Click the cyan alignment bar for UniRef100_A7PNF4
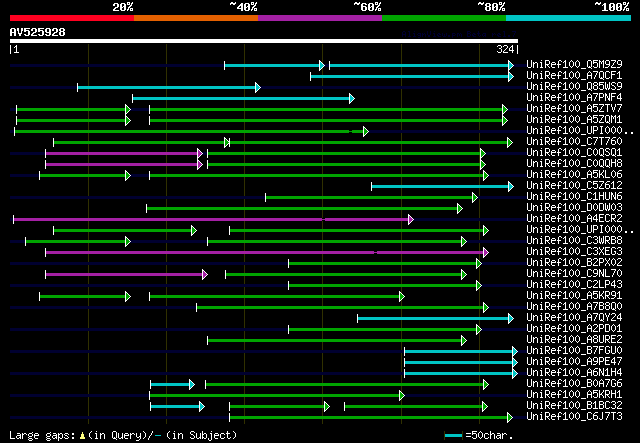 243,98
